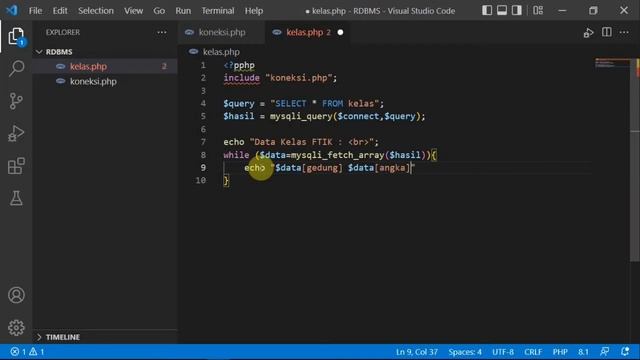Viewport: 640px width, 360px height.
Task: Click the mysqli_query function text
Action: pyautogui.click(x=301, y=116)
